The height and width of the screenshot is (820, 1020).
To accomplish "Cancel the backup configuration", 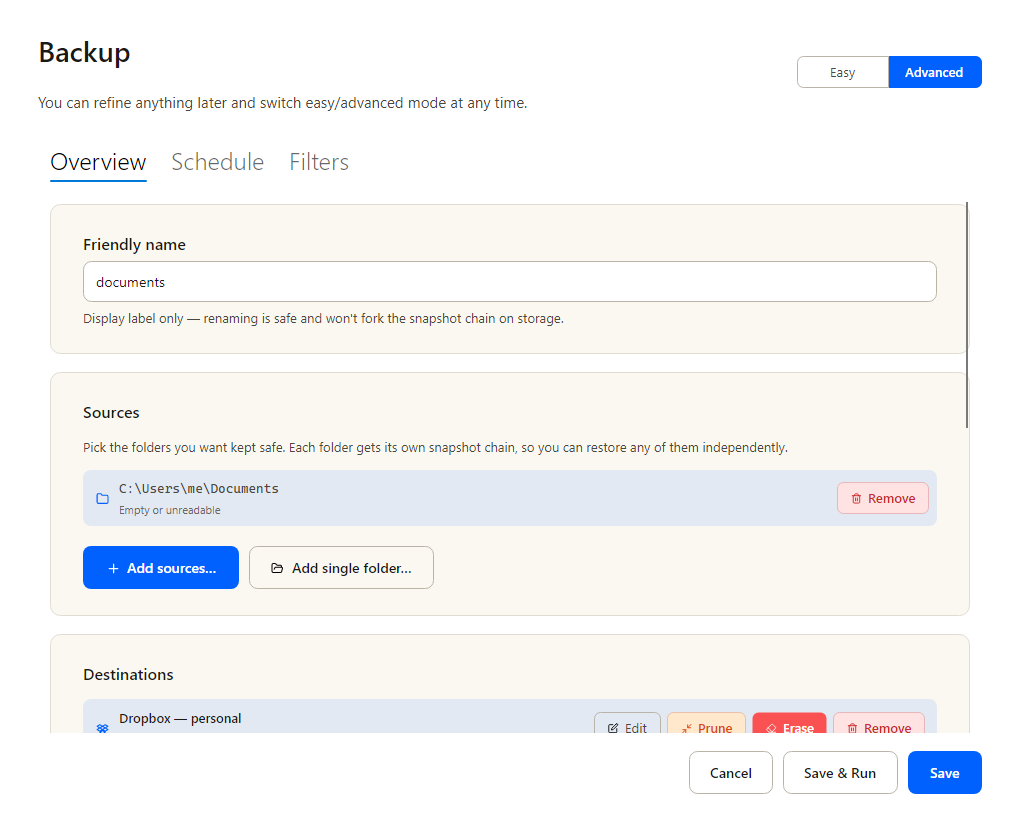I will tap(731, 773).
